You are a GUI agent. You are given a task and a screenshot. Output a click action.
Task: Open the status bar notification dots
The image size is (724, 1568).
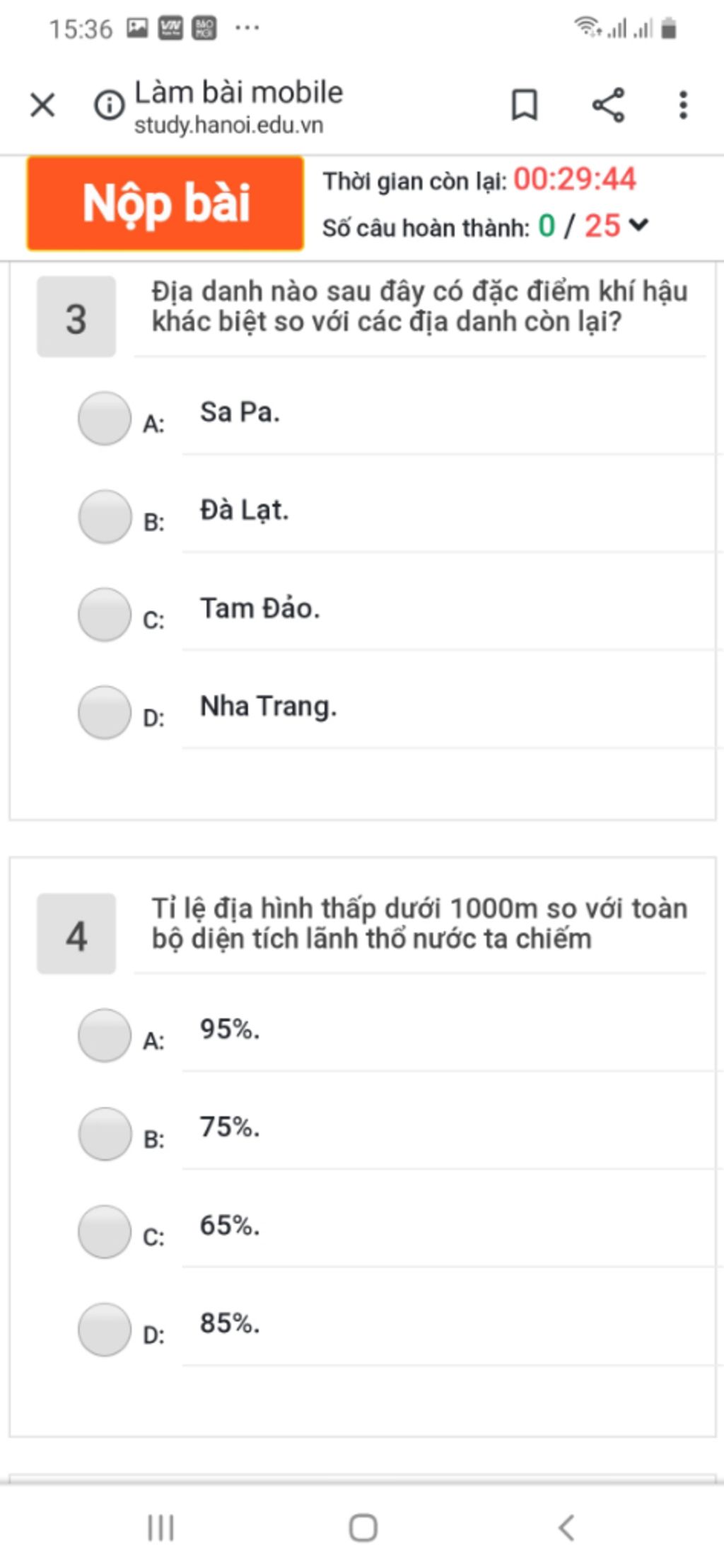tap(247, 28)
